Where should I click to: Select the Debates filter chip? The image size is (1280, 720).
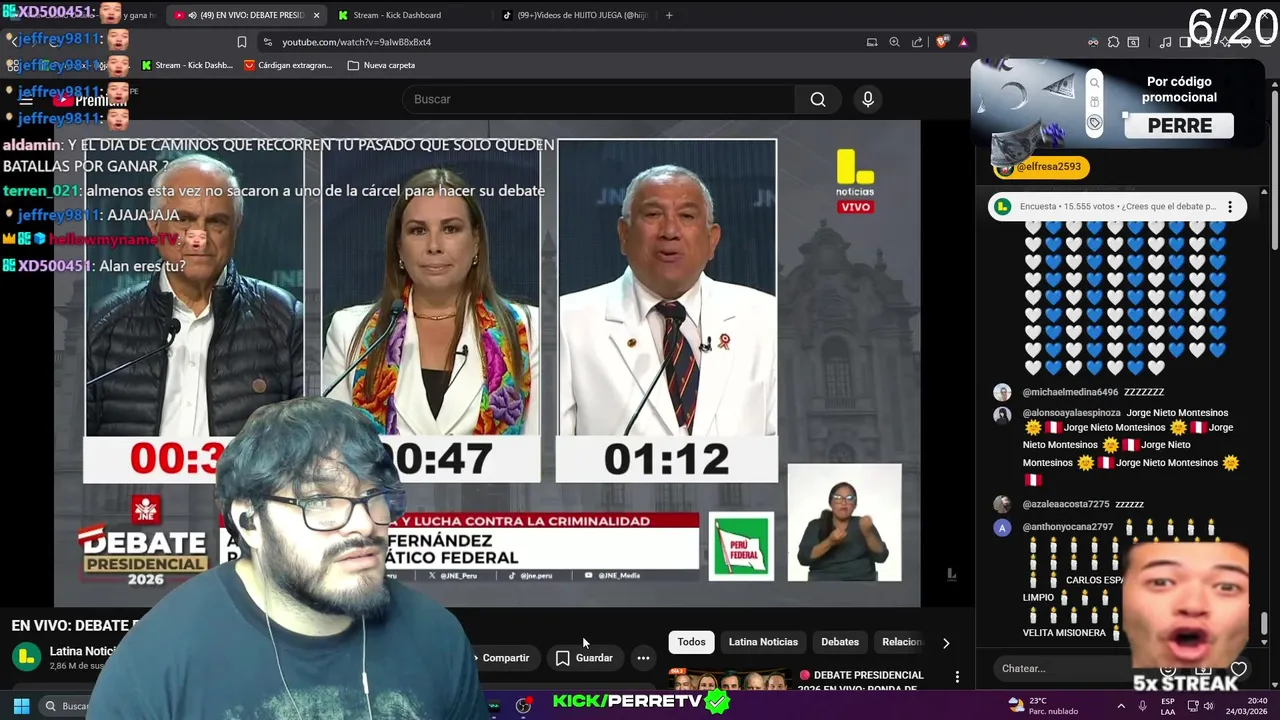point(840,642)
